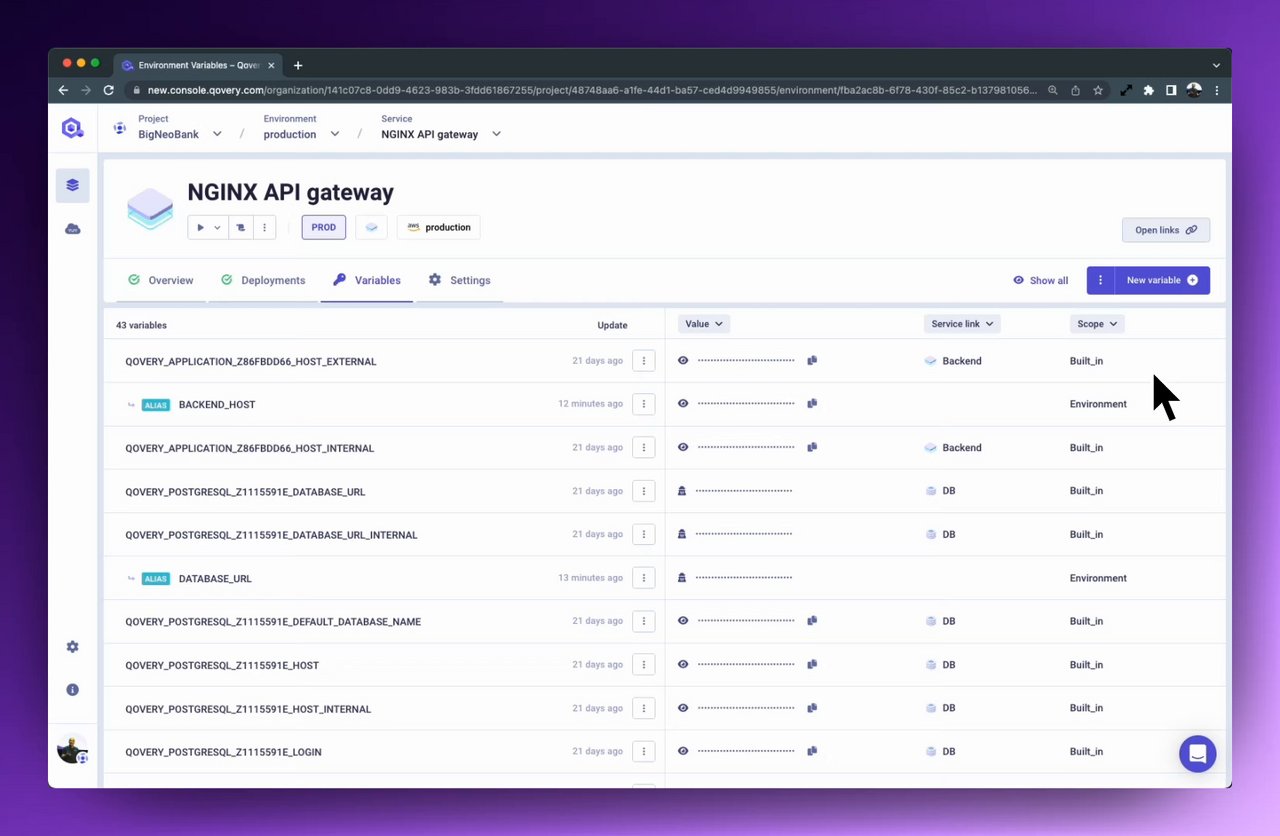Open the clusters cloud icon in sidebar
Viewport: 1280px width, 836px height.
pyautogui.click(x=72, y=229)
